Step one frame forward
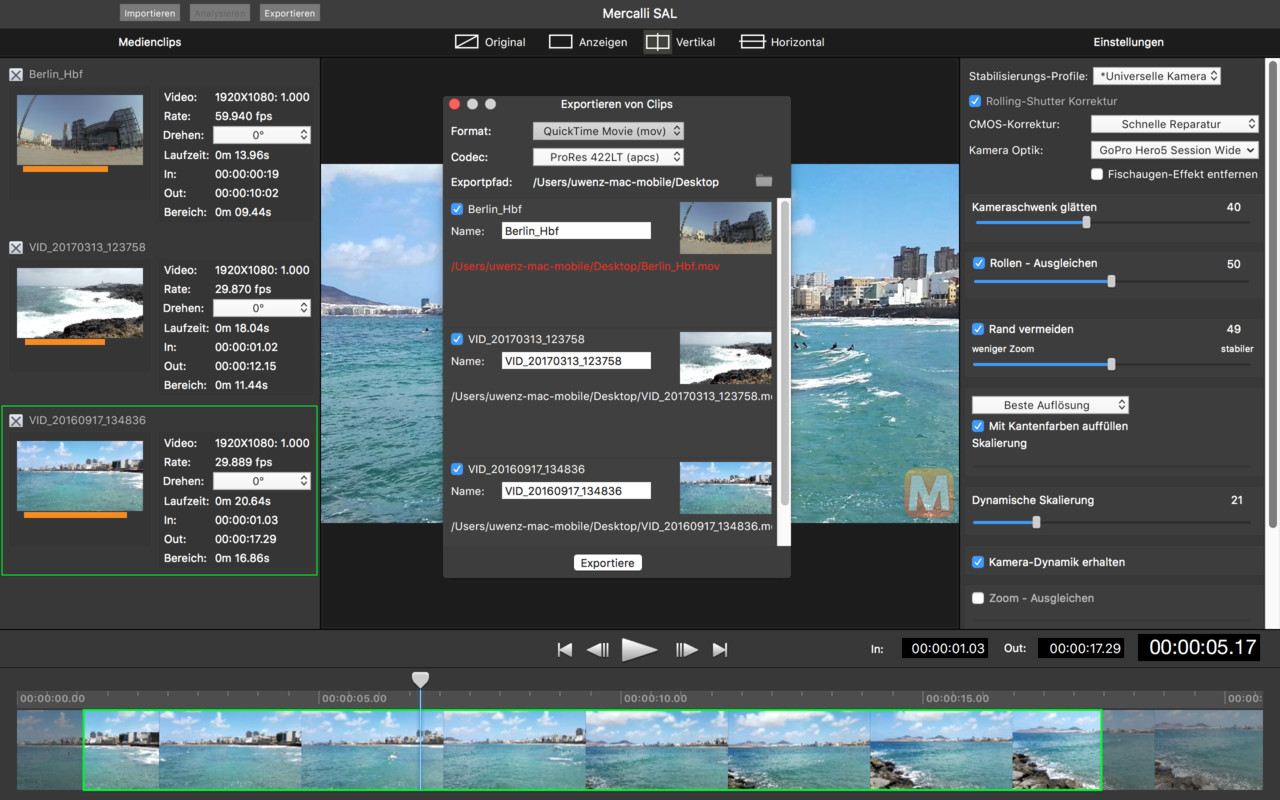Screen dimensions: 1280x800 click(686, 650)
